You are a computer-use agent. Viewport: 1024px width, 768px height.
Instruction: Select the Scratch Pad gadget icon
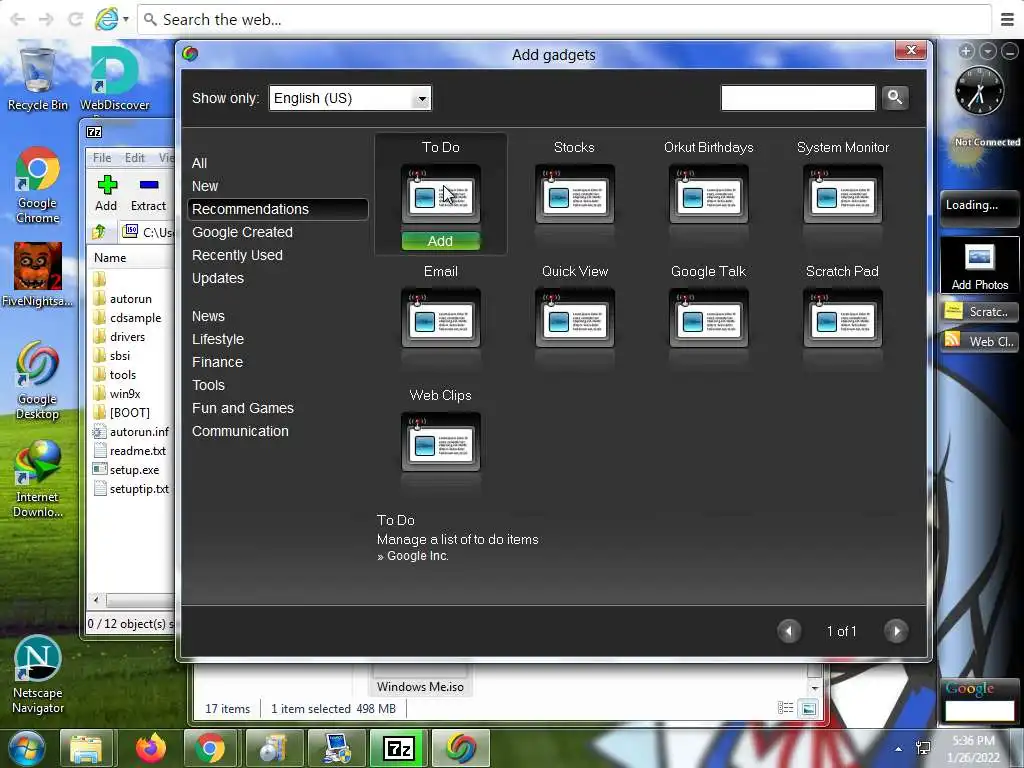843,318
